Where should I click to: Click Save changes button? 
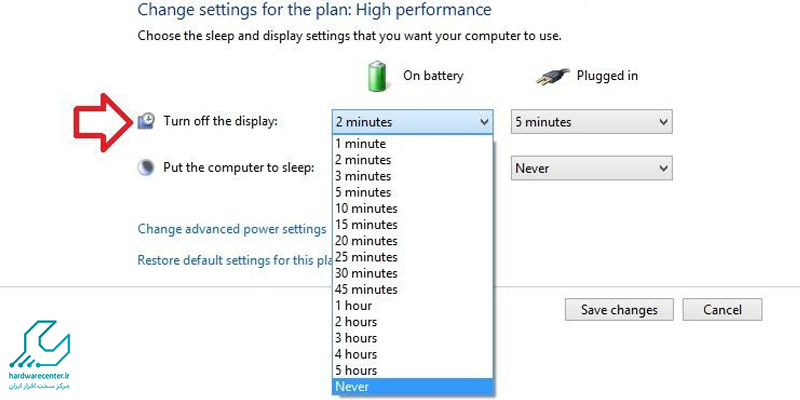(x=619, y=310)
